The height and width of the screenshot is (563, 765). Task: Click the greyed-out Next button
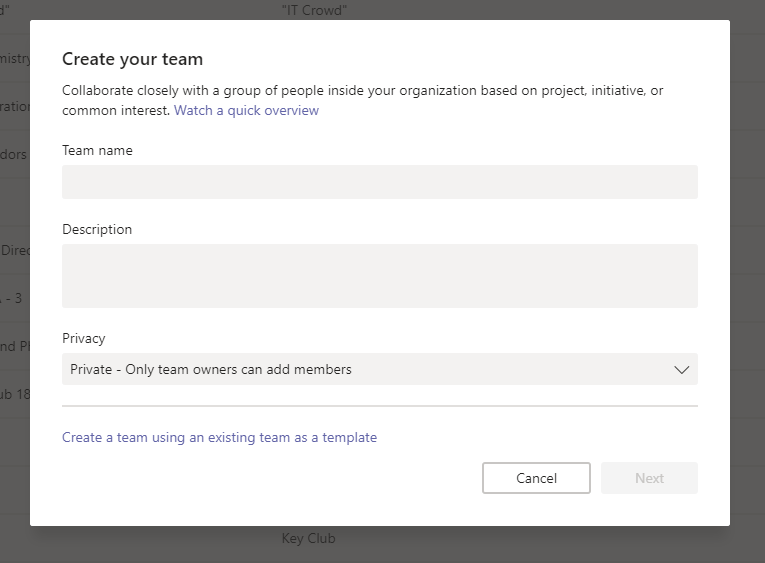[649, 478]
